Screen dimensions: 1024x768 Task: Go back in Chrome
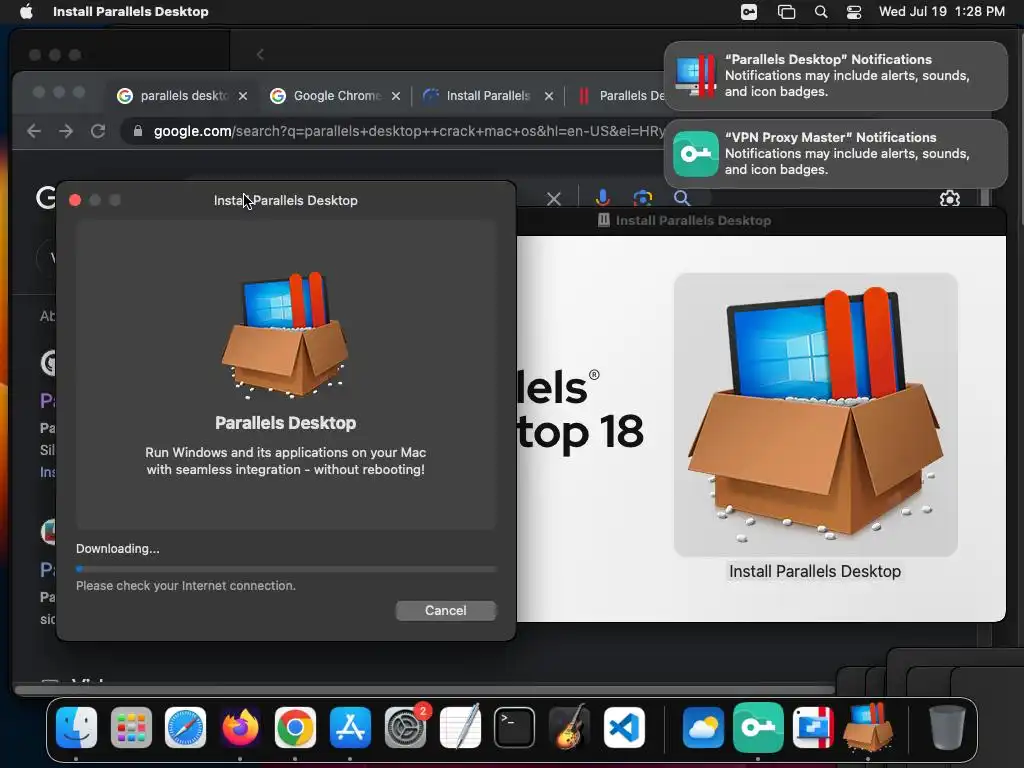34,131
